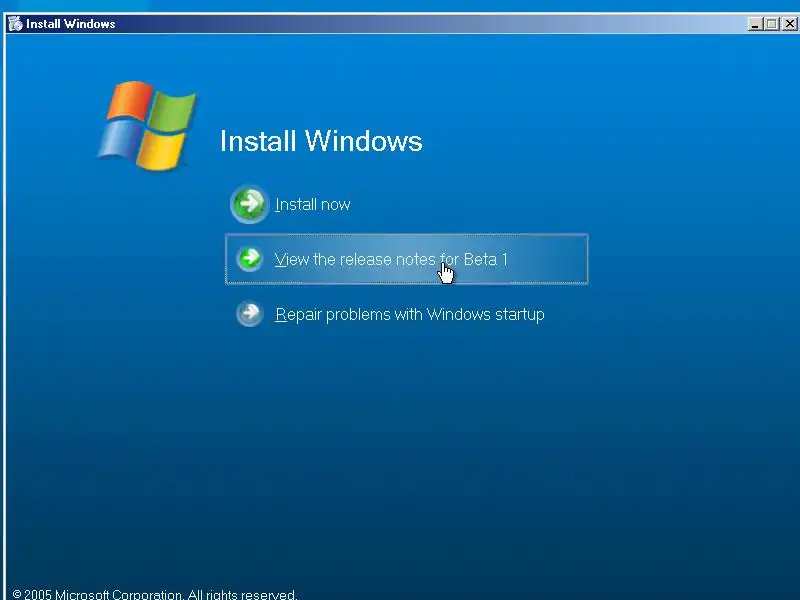800x600 pixels.
Task: Click the Install Windows title bar text
Action: pos(70,24)
